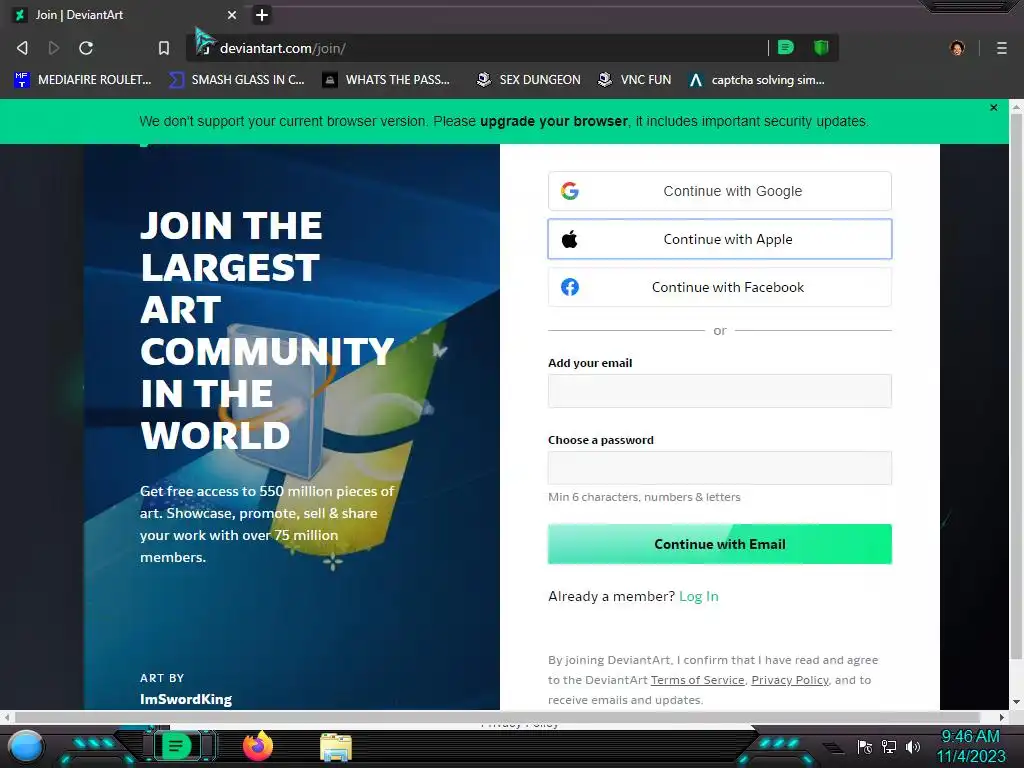
Task: Open the green shield extension icon
Action: coord(821,47)
